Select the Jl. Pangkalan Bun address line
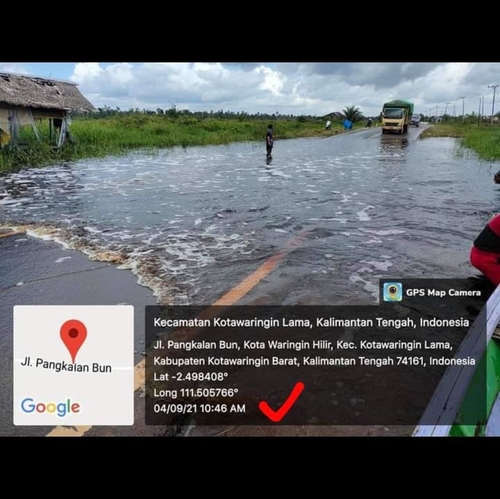This screenshot has width=500, height=499. (x=303, y=345)
